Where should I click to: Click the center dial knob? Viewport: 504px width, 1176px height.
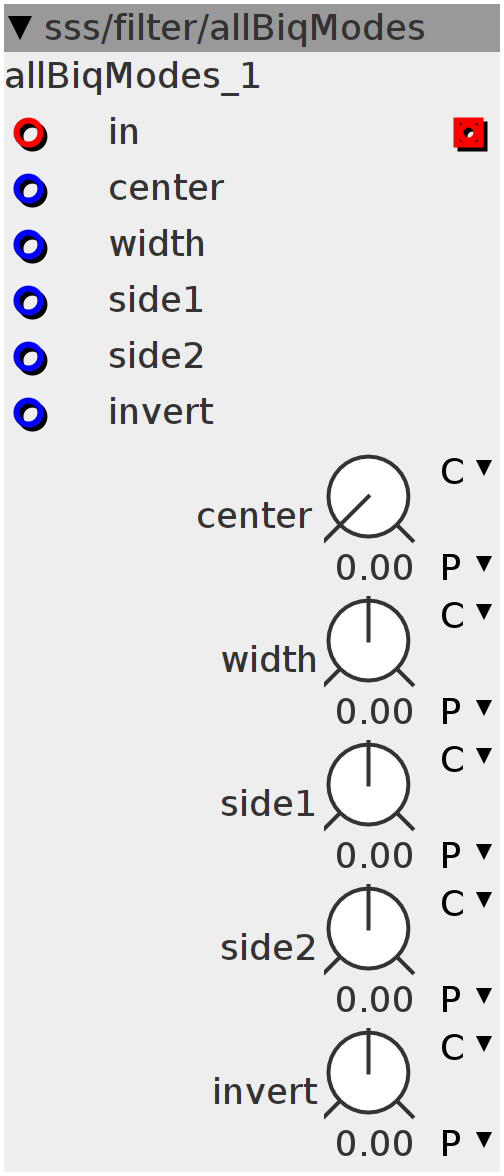[368, 498]
